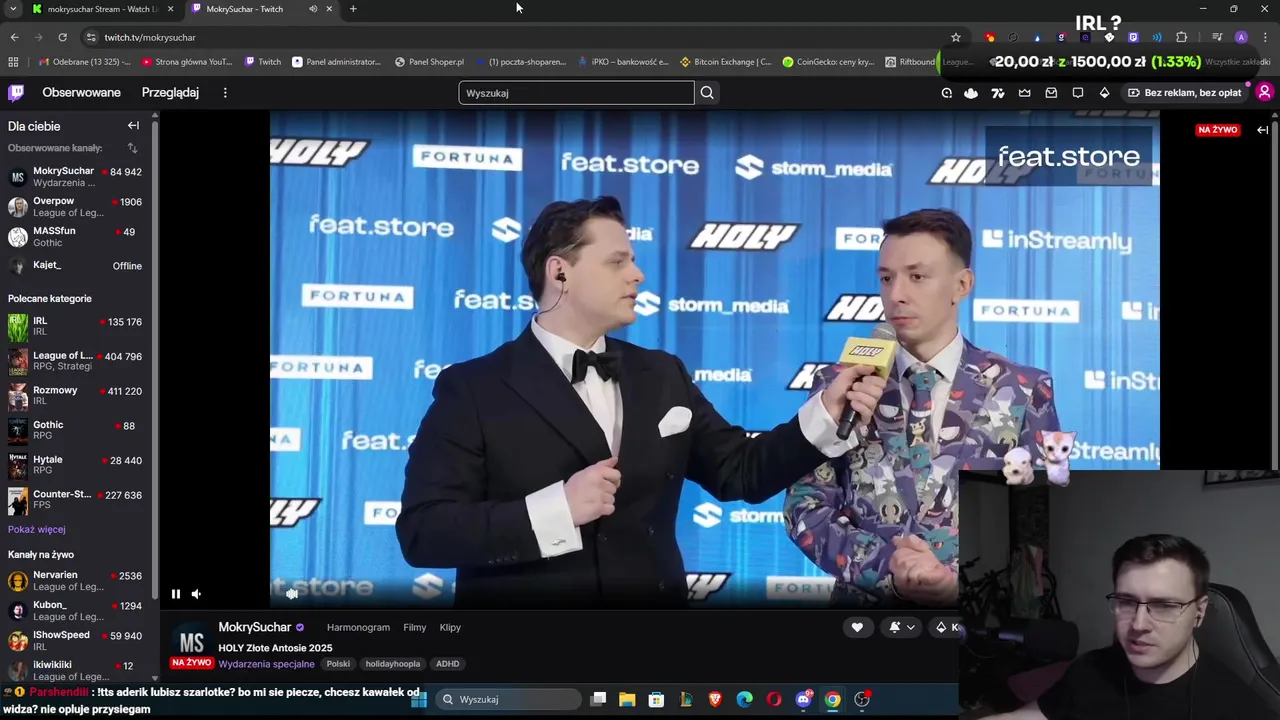Click Pokaż więcej in recommended categories
This screenshot has height=720, width=1280.
tap(37, 529)
